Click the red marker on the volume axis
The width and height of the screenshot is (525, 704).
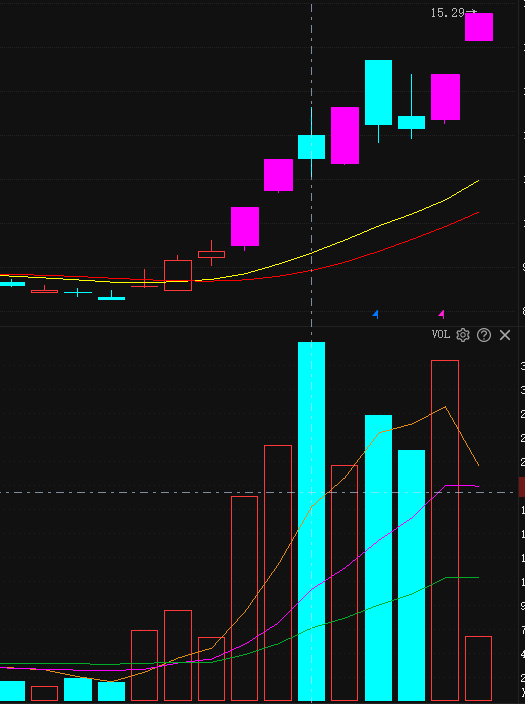click(x=522, y=487)
